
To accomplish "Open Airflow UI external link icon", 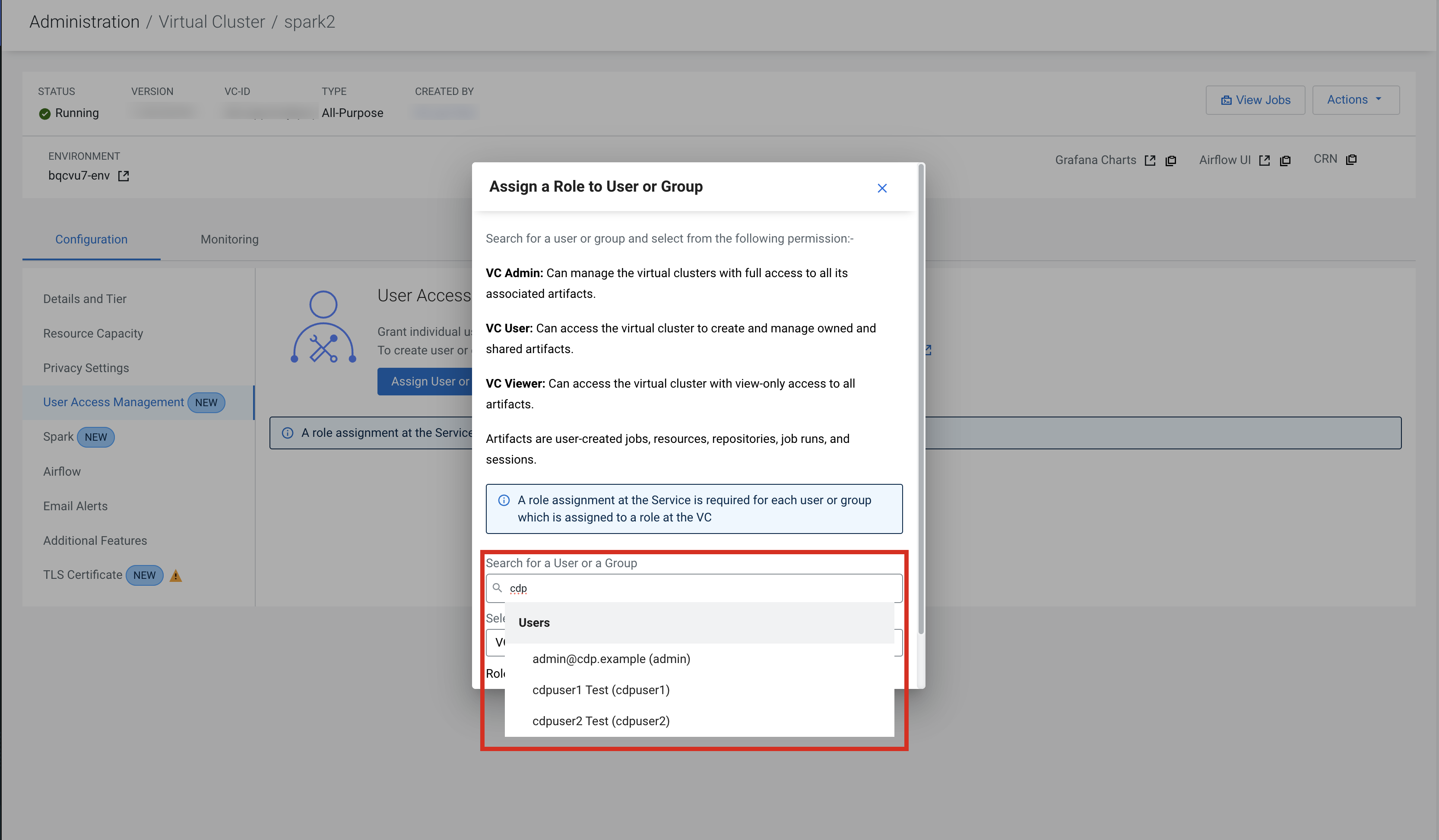I will [1264, 160].
